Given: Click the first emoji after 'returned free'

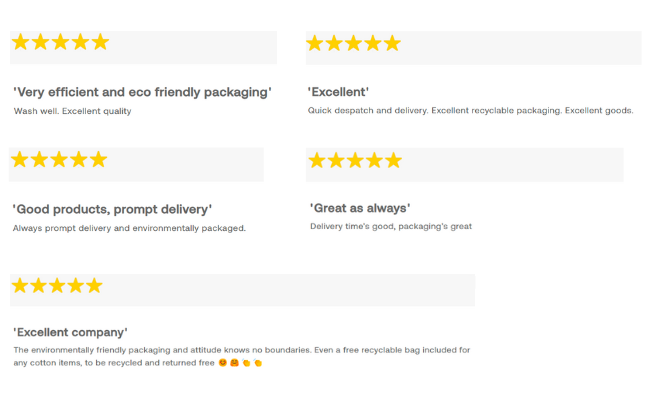Looking at the screenshot, I should pyautogui.click(x=222, y=363).
